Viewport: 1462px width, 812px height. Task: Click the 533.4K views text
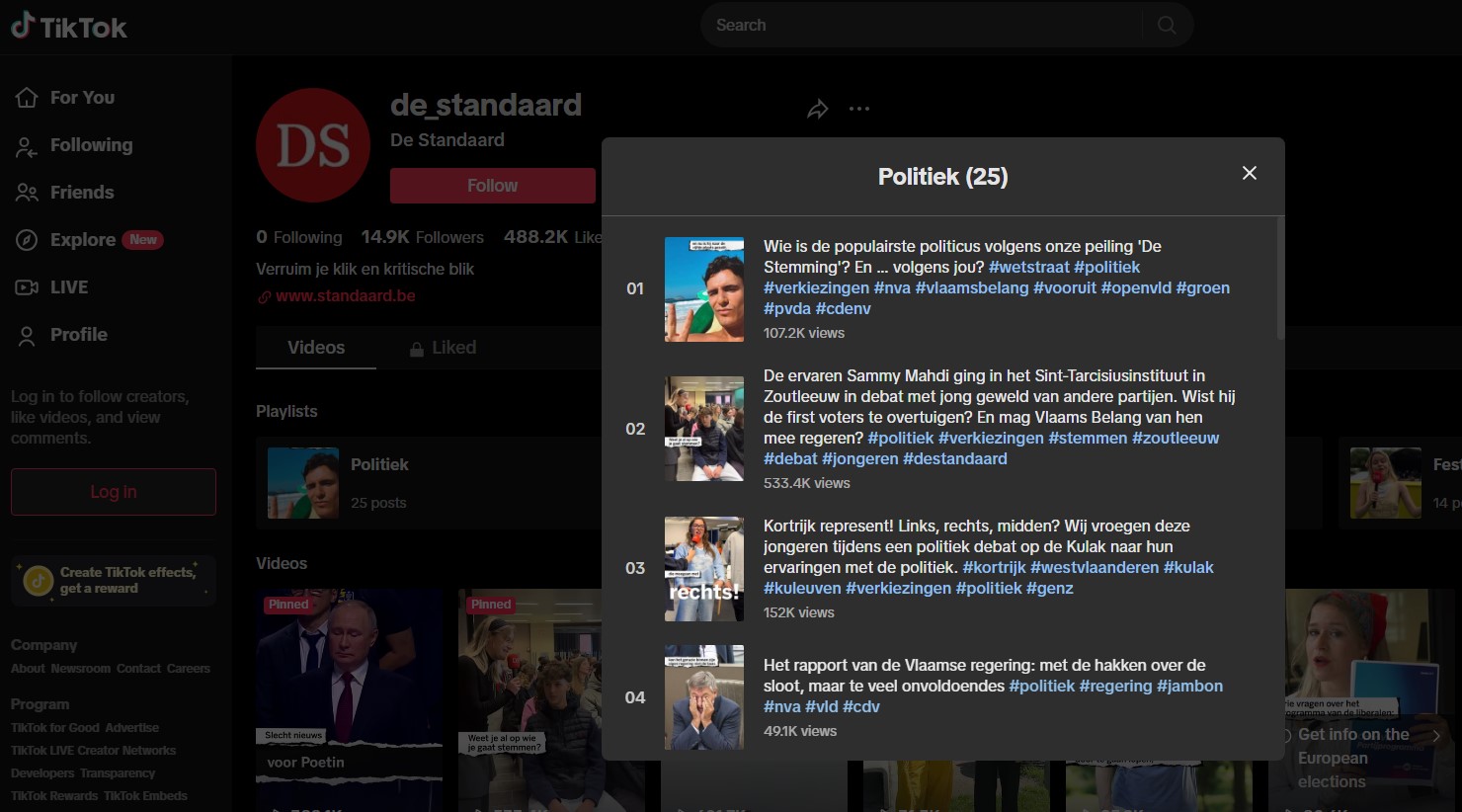pos(807,483)
